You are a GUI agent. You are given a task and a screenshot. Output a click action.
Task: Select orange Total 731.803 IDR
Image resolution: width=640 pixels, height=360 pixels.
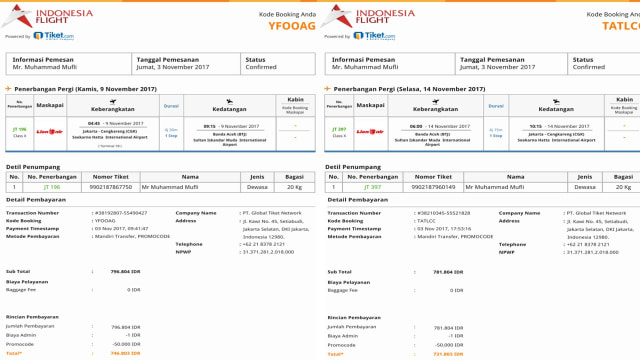point(448,354)
